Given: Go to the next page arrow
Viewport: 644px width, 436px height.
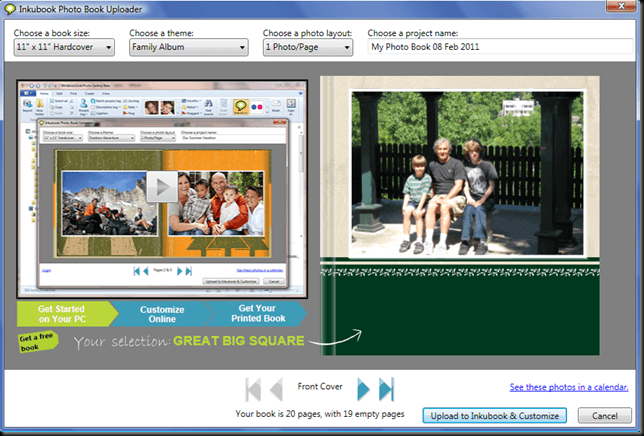Looking at the screenshot, I should point(363,389).
